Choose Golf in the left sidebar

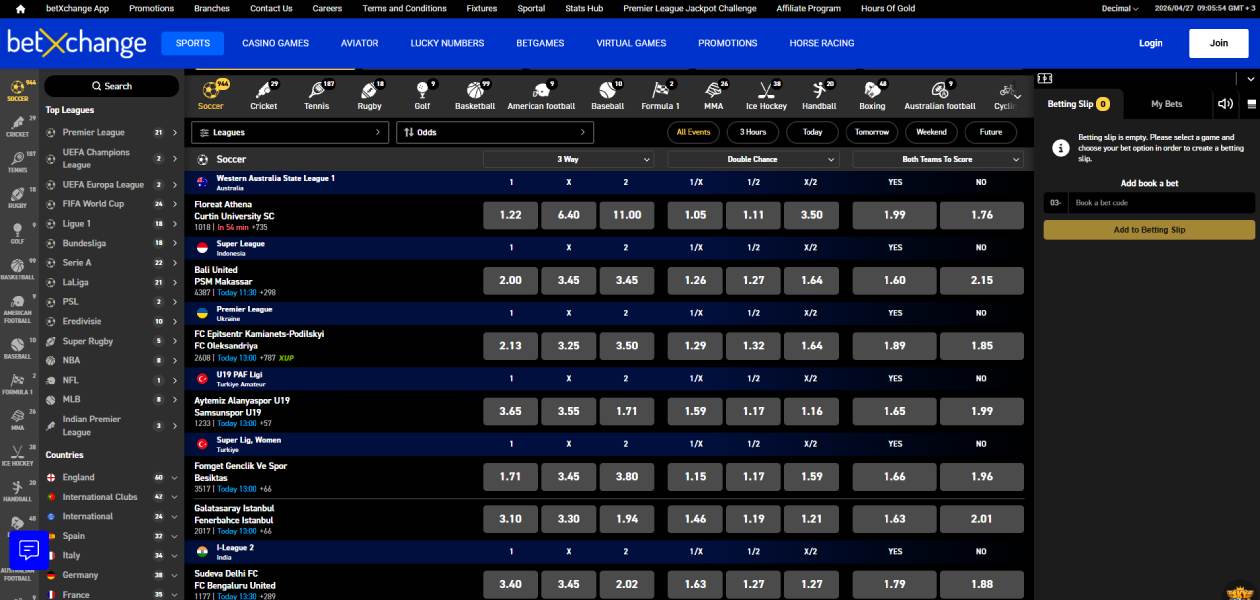click(18, 233)
